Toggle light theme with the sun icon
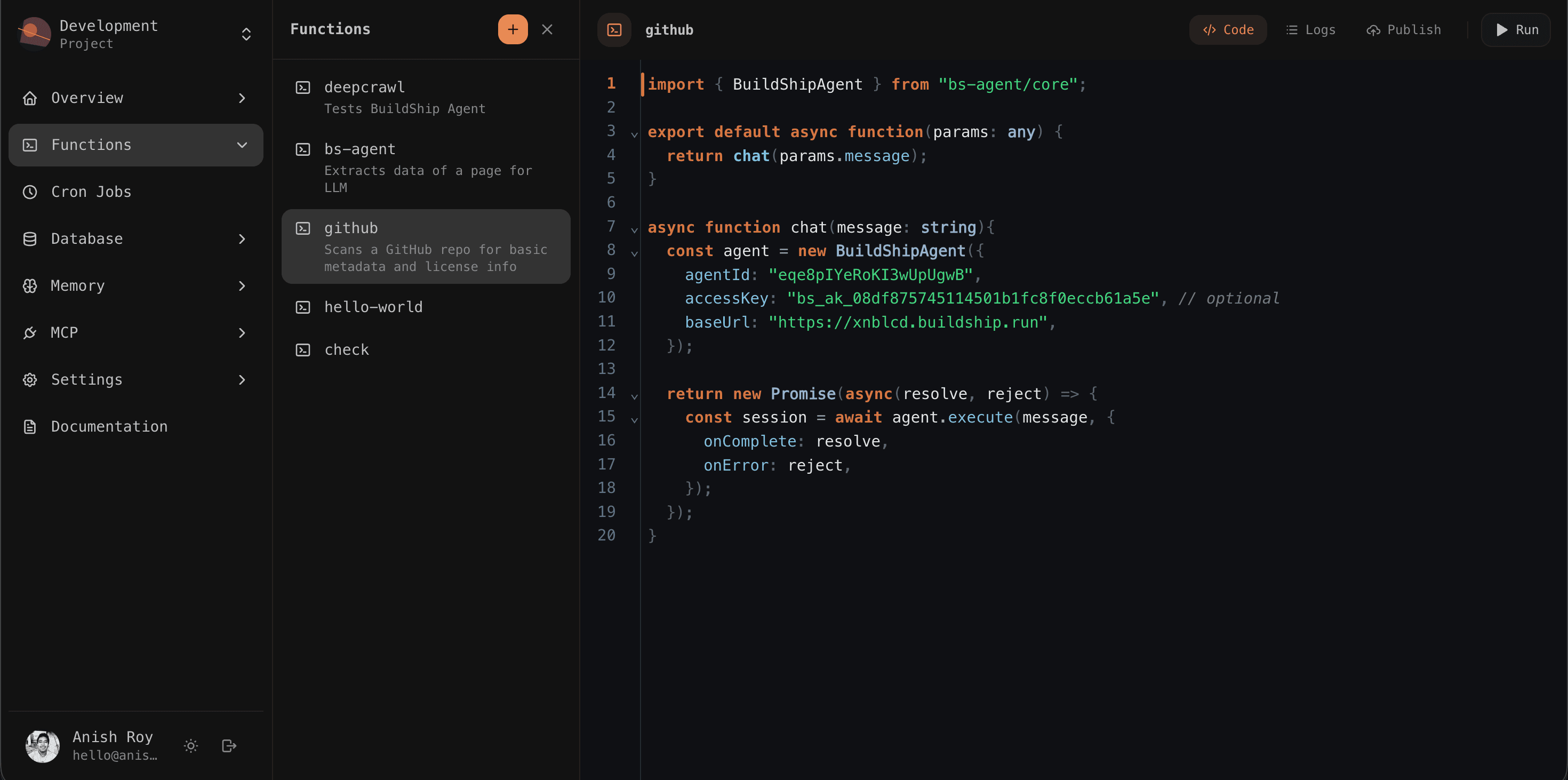1568x780 pixels. 190,745
